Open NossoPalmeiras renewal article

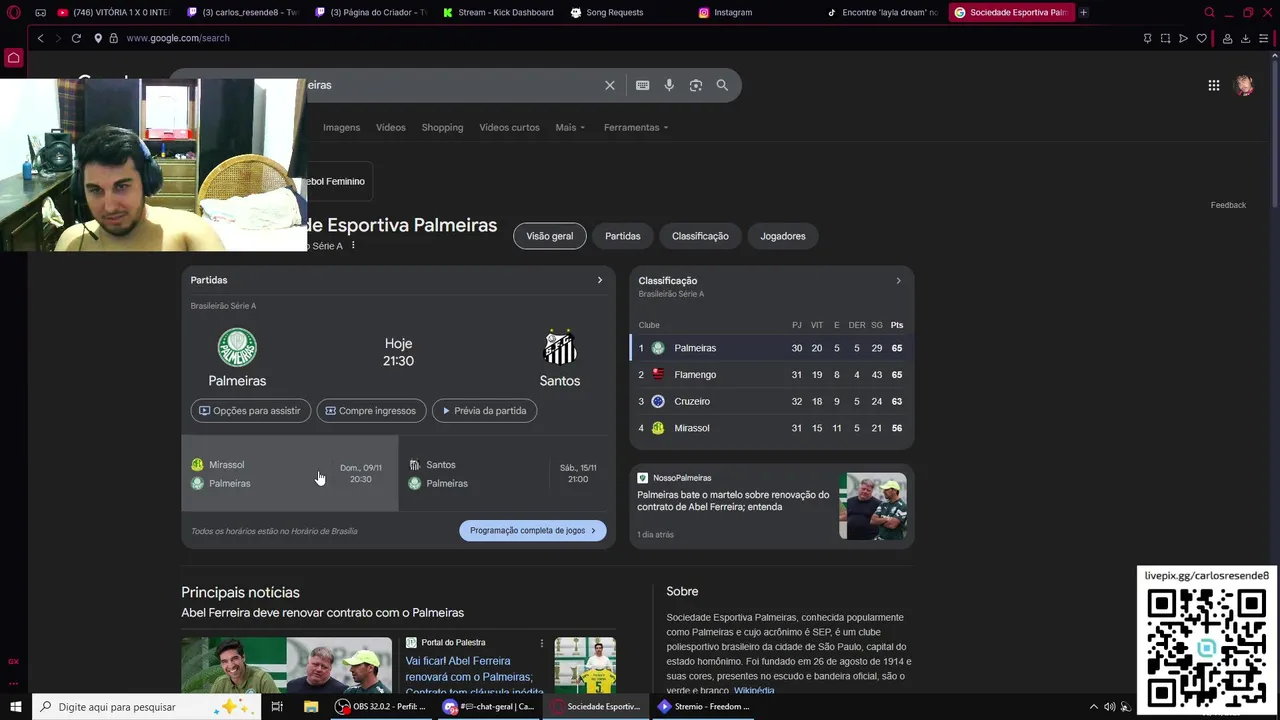coord(772,506)
